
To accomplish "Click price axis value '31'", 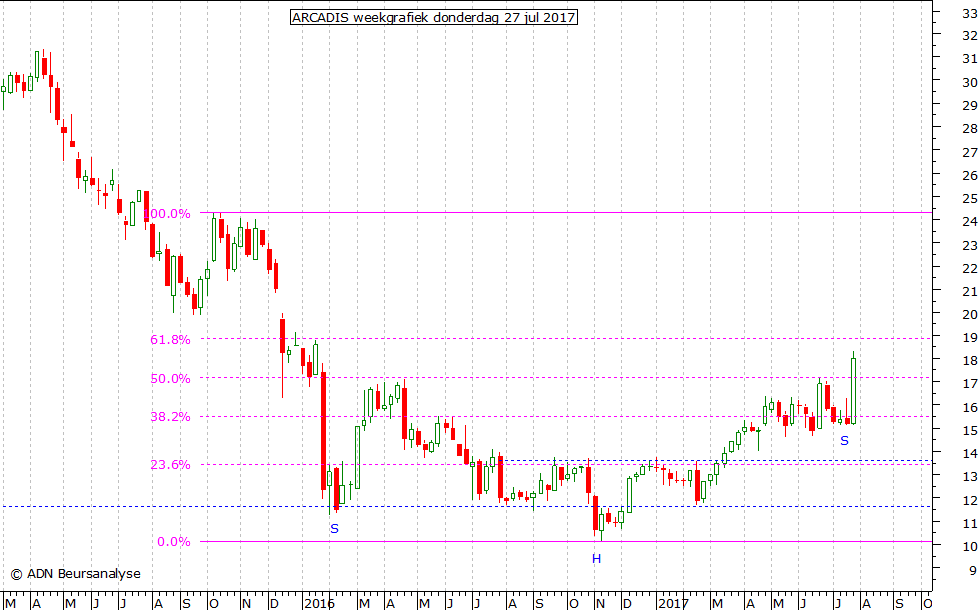I will click(969, 59).
